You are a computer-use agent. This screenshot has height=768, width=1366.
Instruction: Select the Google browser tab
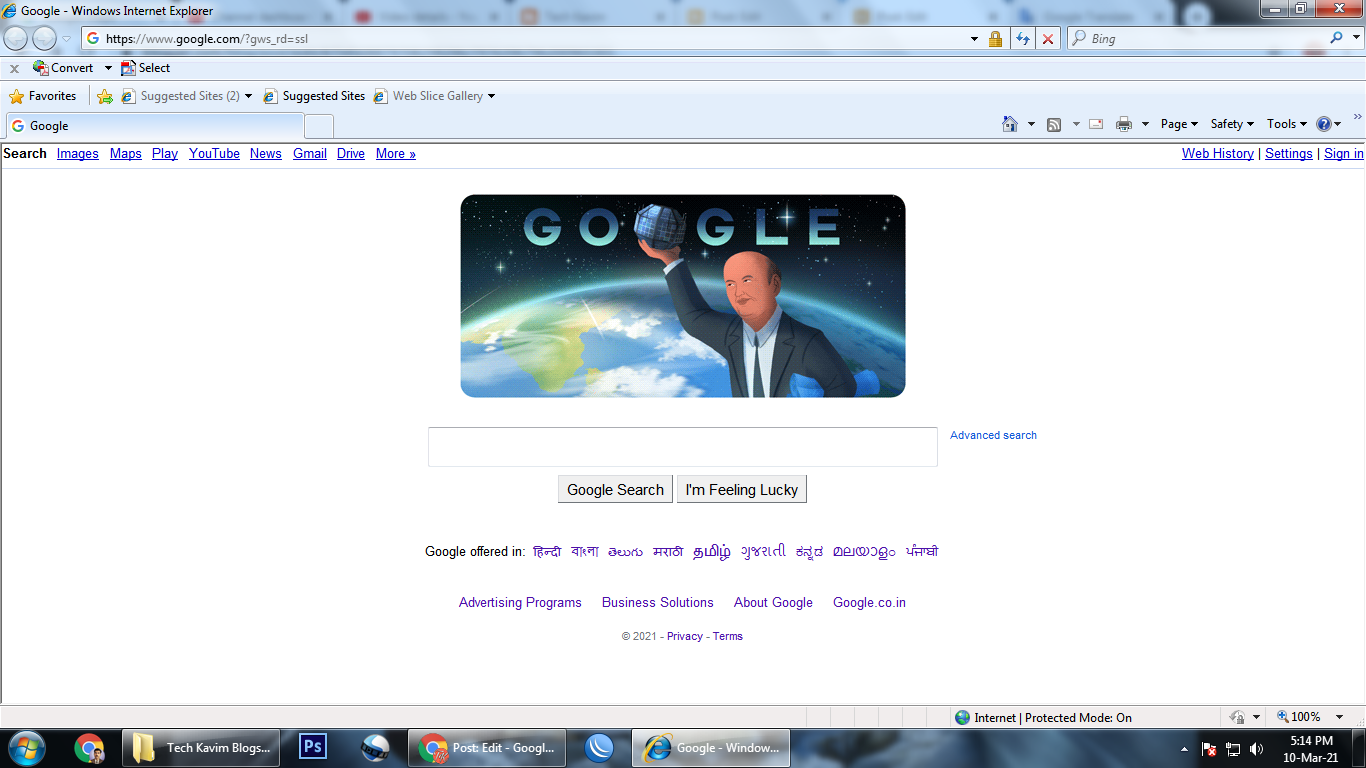coord(155,126)
